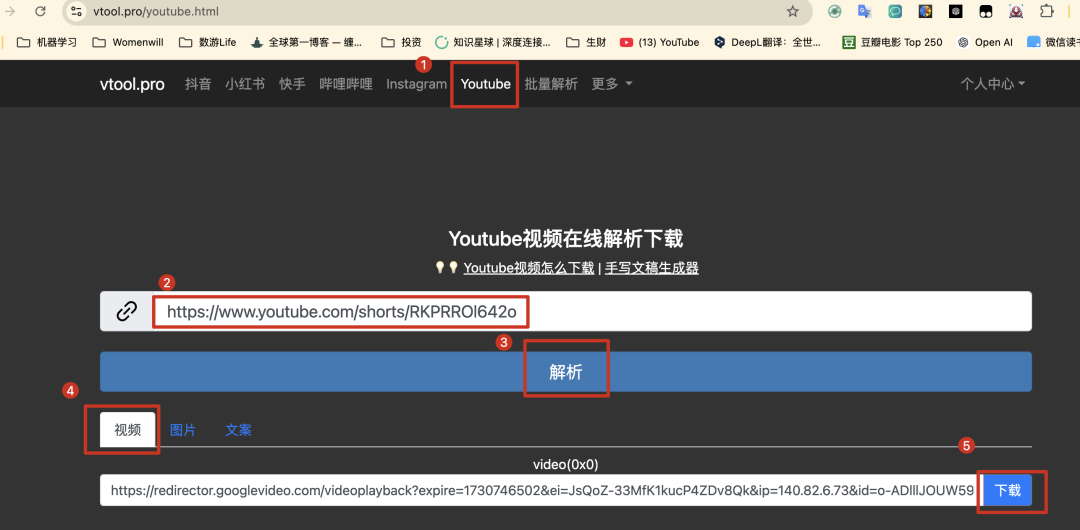Open the 豆瓣电影 Top 250 bookmark
1080x530 pixels.
click(x=893, y=42)
